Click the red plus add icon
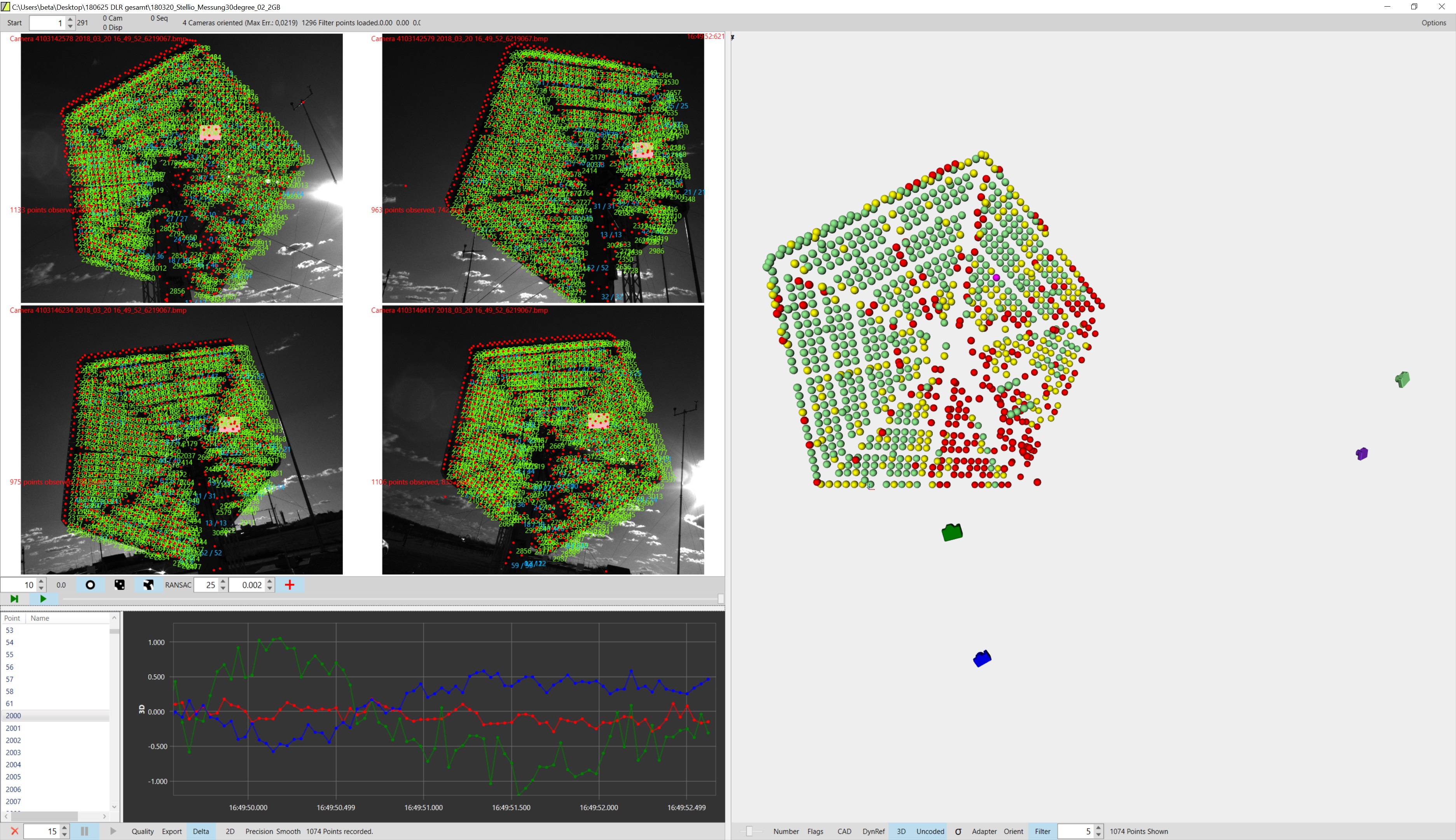Screen dimensions: 1456x840 tap(290, 585)
